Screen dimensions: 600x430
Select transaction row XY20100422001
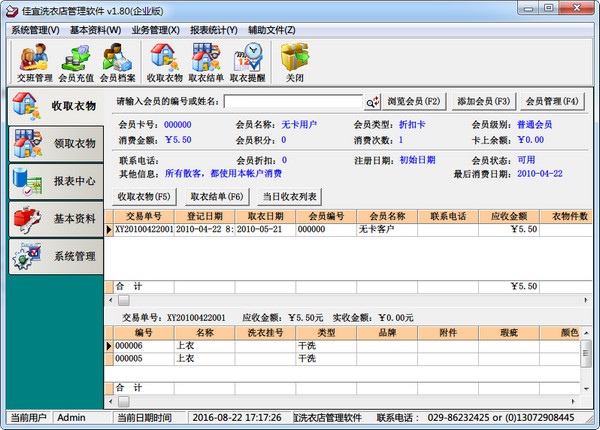click(x=348, y=230)
